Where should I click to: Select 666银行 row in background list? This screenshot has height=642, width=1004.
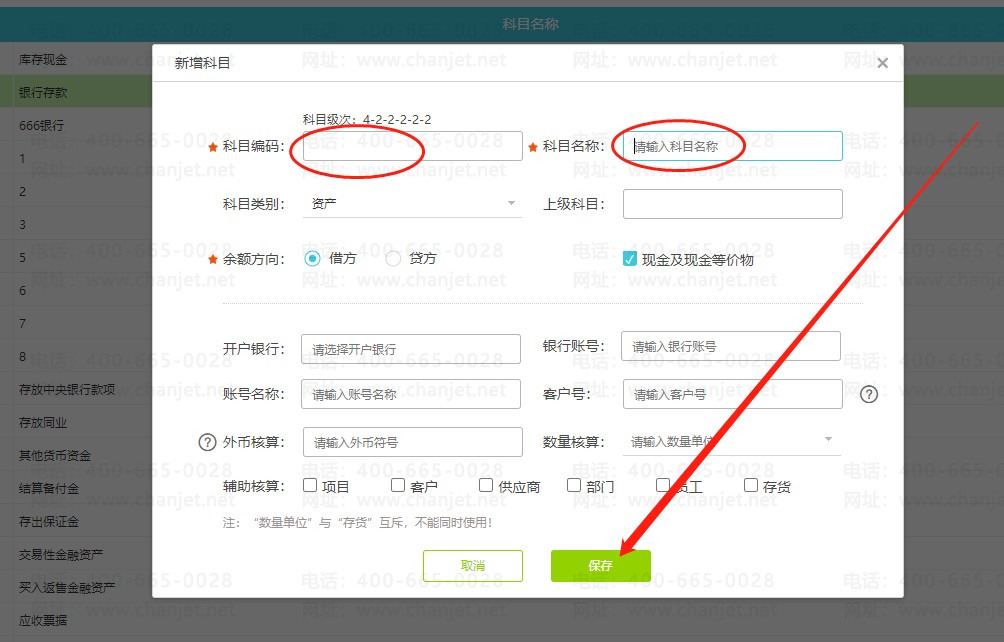[76, 125]
